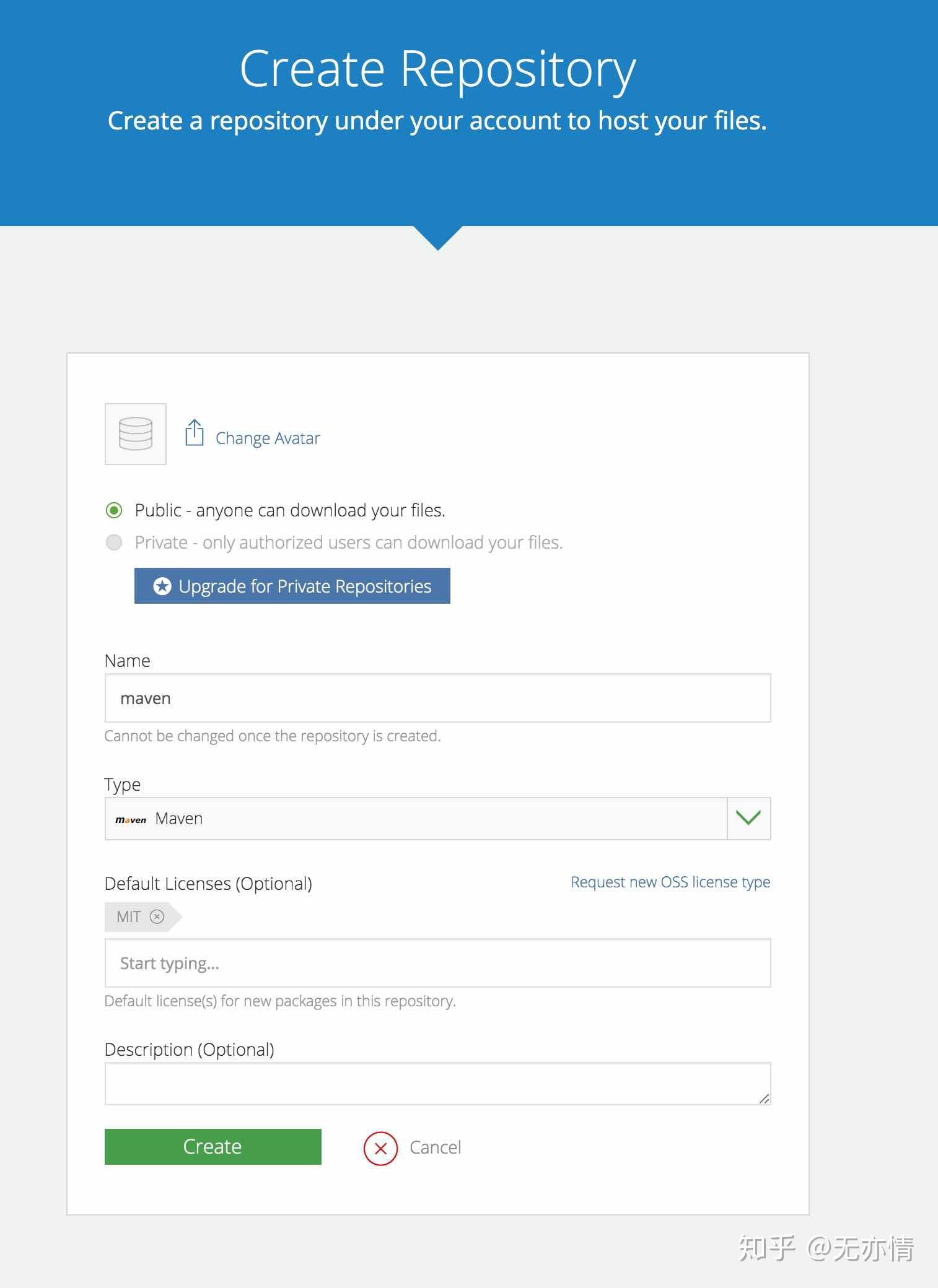Viewport: 938px width, 1288px height.
Task: Click the upload icon beside Change Avatar
Action: click(x=194, y=433)
